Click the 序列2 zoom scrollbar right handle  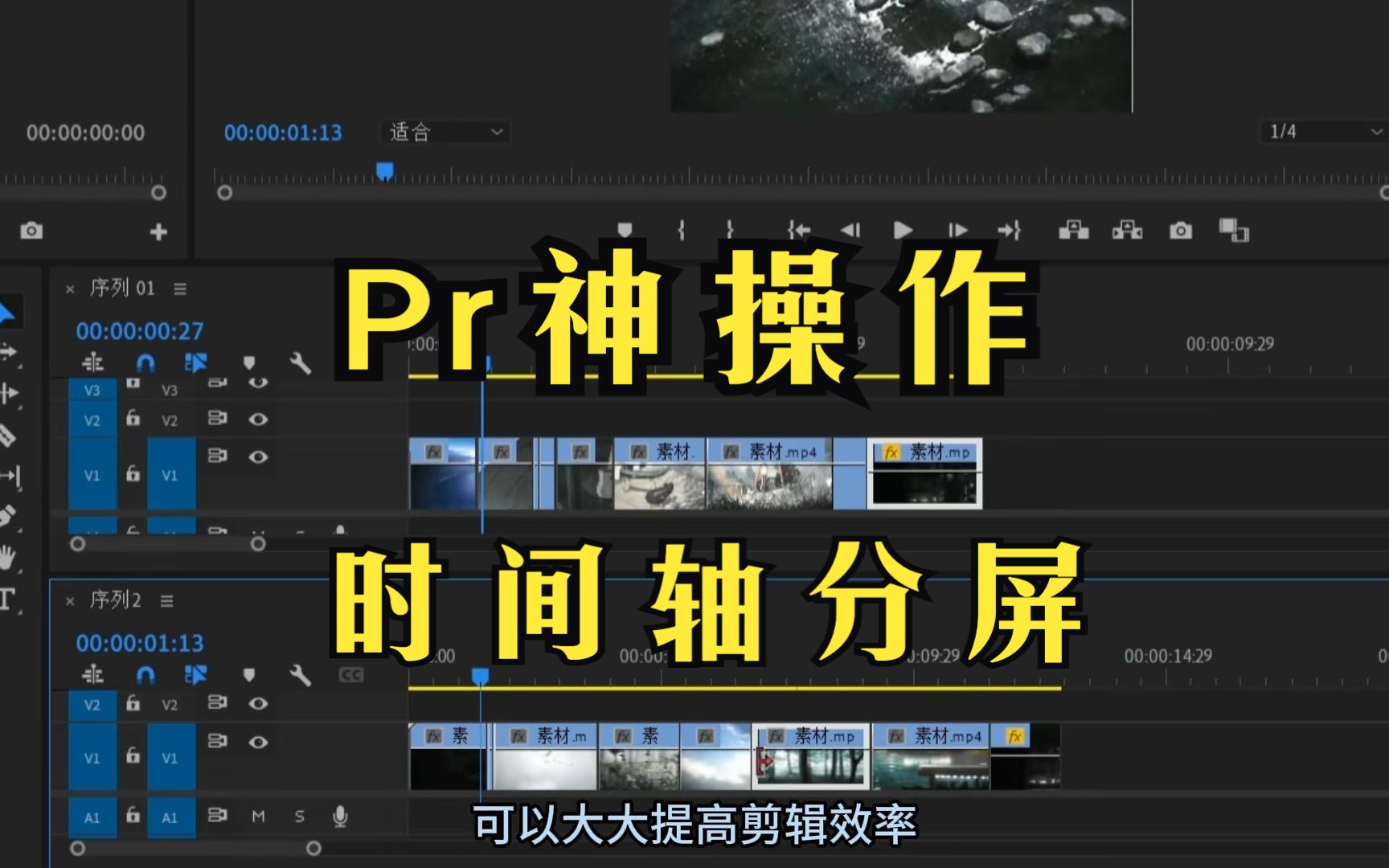[313, 848]
